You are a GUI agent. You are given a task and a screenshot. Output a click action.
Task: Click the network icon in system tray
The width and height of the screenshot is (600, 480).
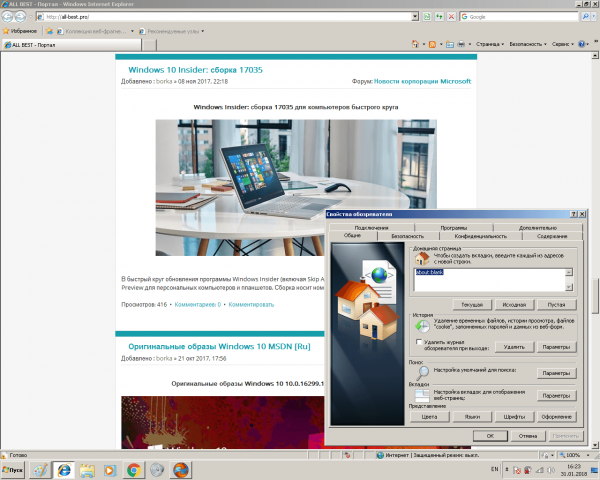(540, 470)
